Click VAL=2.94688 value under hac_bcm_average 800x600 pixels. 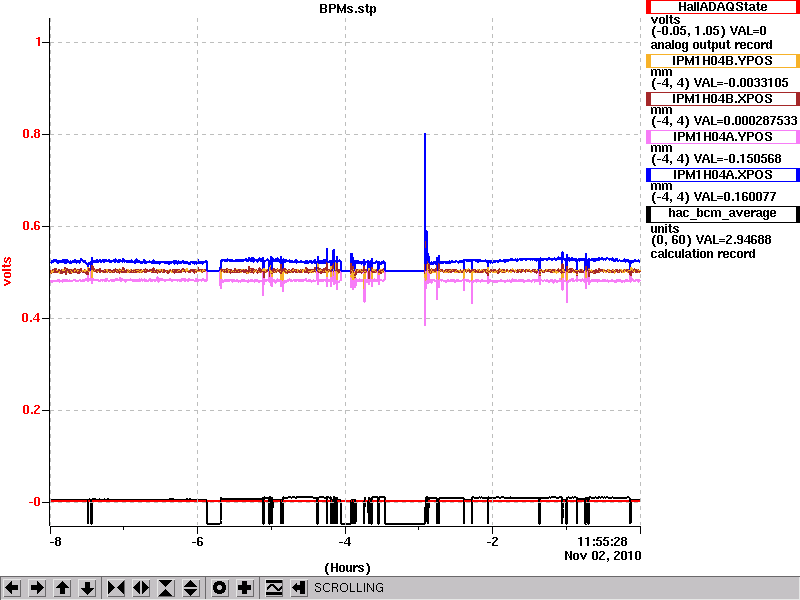tap(732, 240)
